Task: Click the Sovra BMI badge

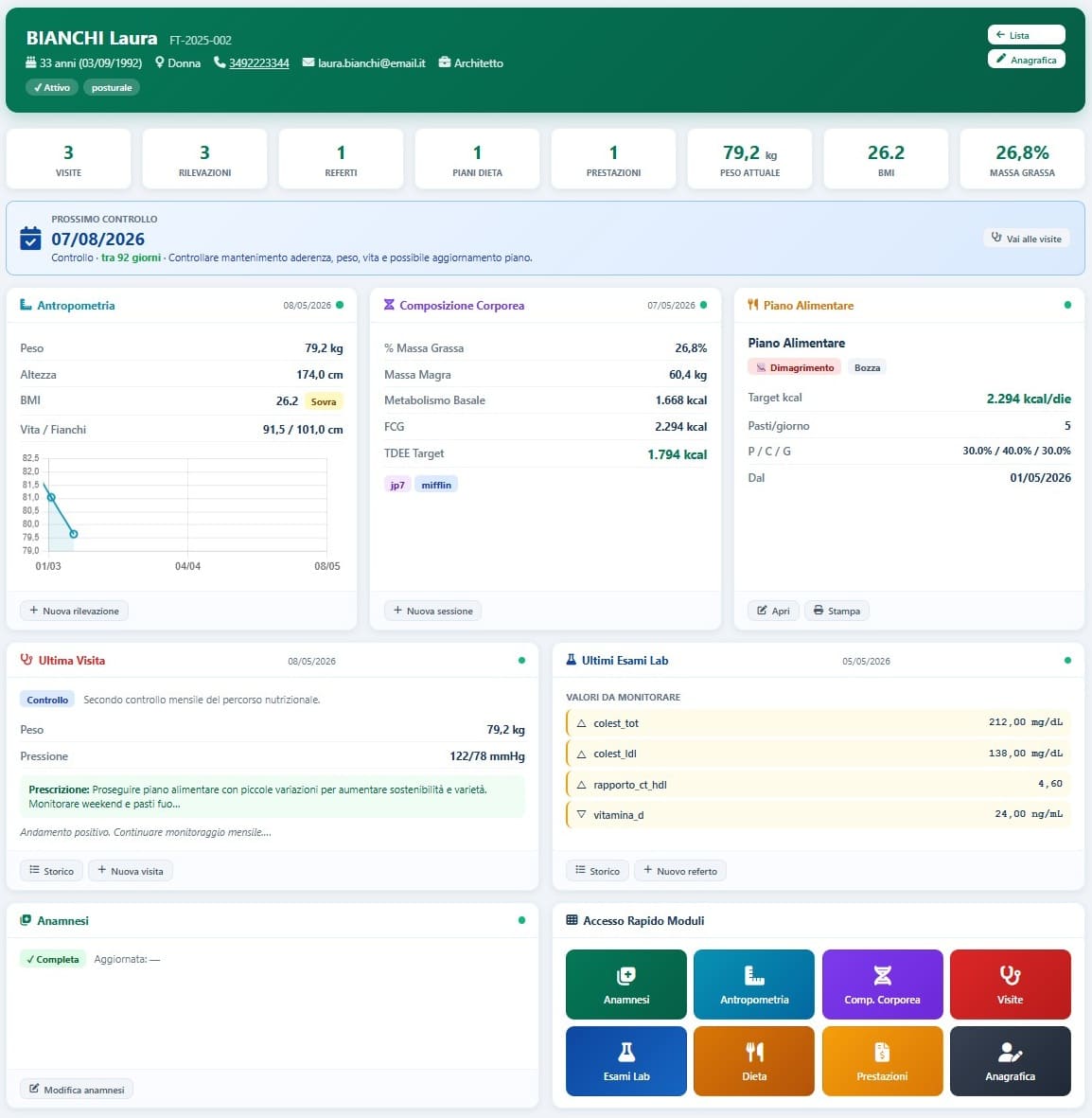Action: [324, 401]
